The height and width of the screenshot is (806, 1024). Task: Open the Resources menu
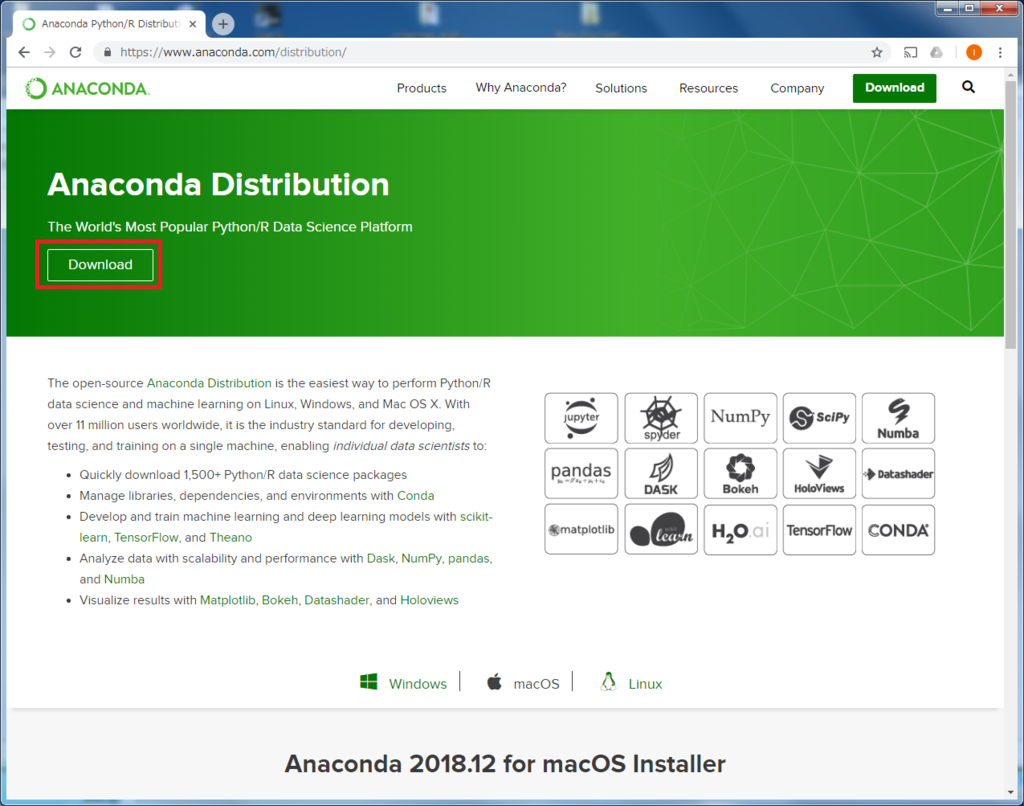click(x=708, y=88)
